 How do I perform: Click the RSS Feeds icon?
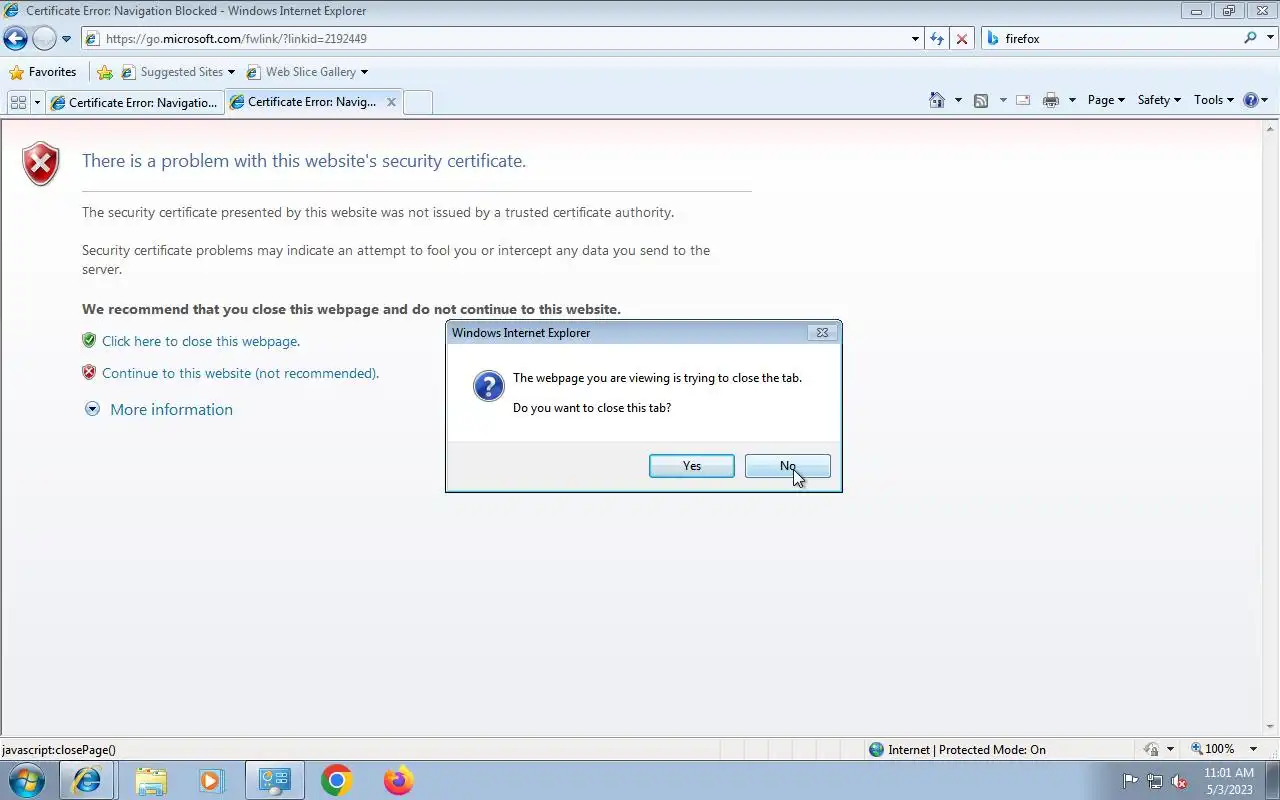[981, 100]
